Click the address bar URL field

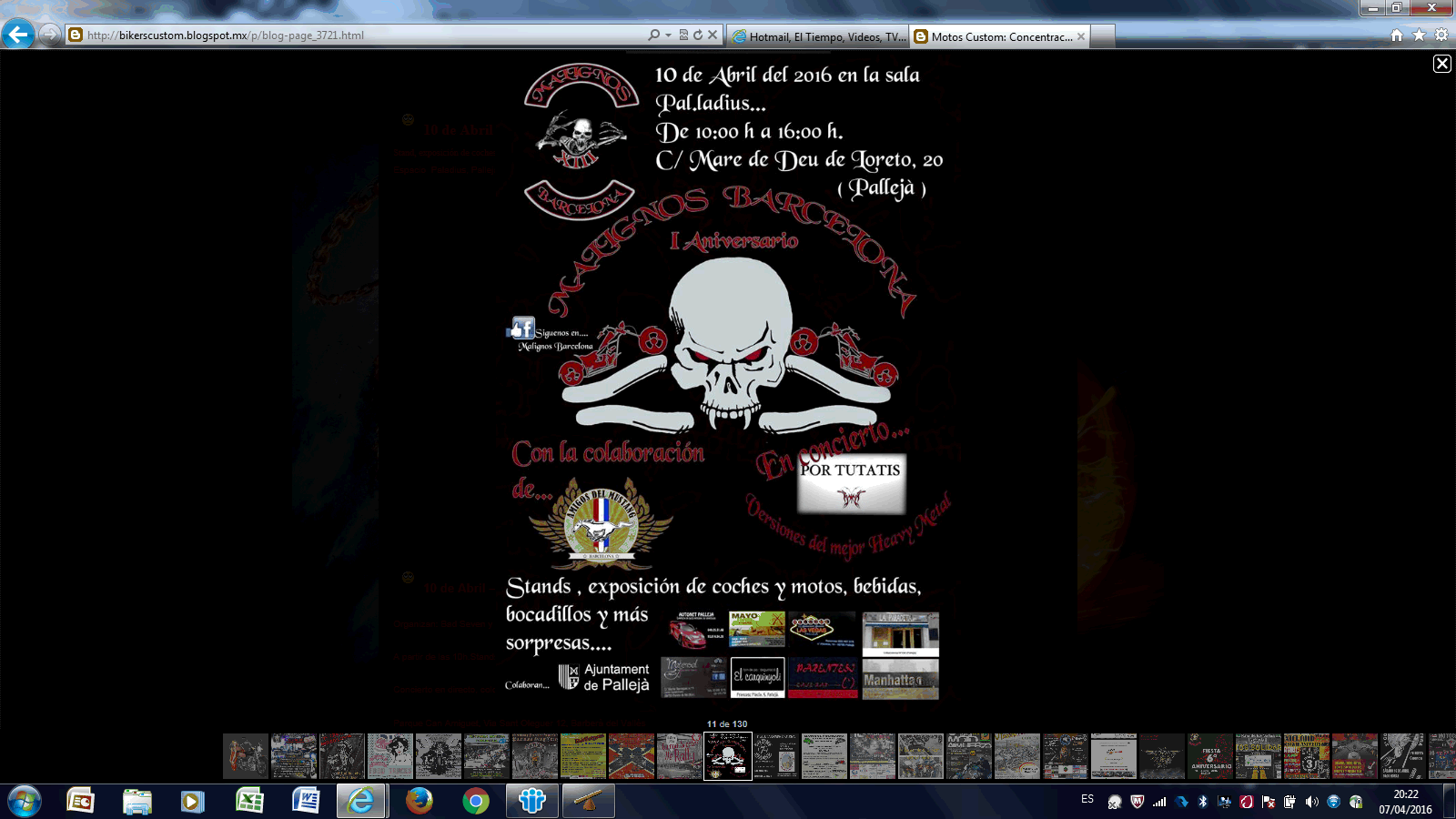(x=364, y=35)
